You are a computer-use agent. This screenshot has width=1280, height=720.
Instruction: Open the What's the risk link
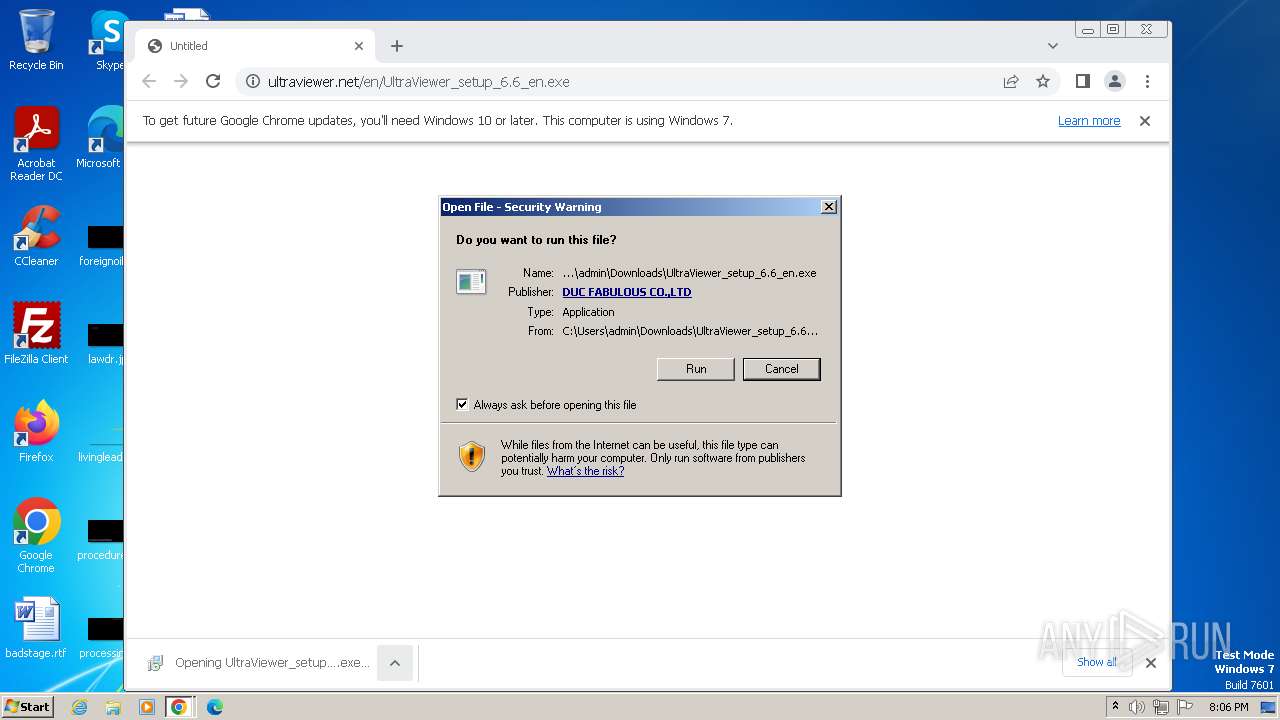[585, 471]
